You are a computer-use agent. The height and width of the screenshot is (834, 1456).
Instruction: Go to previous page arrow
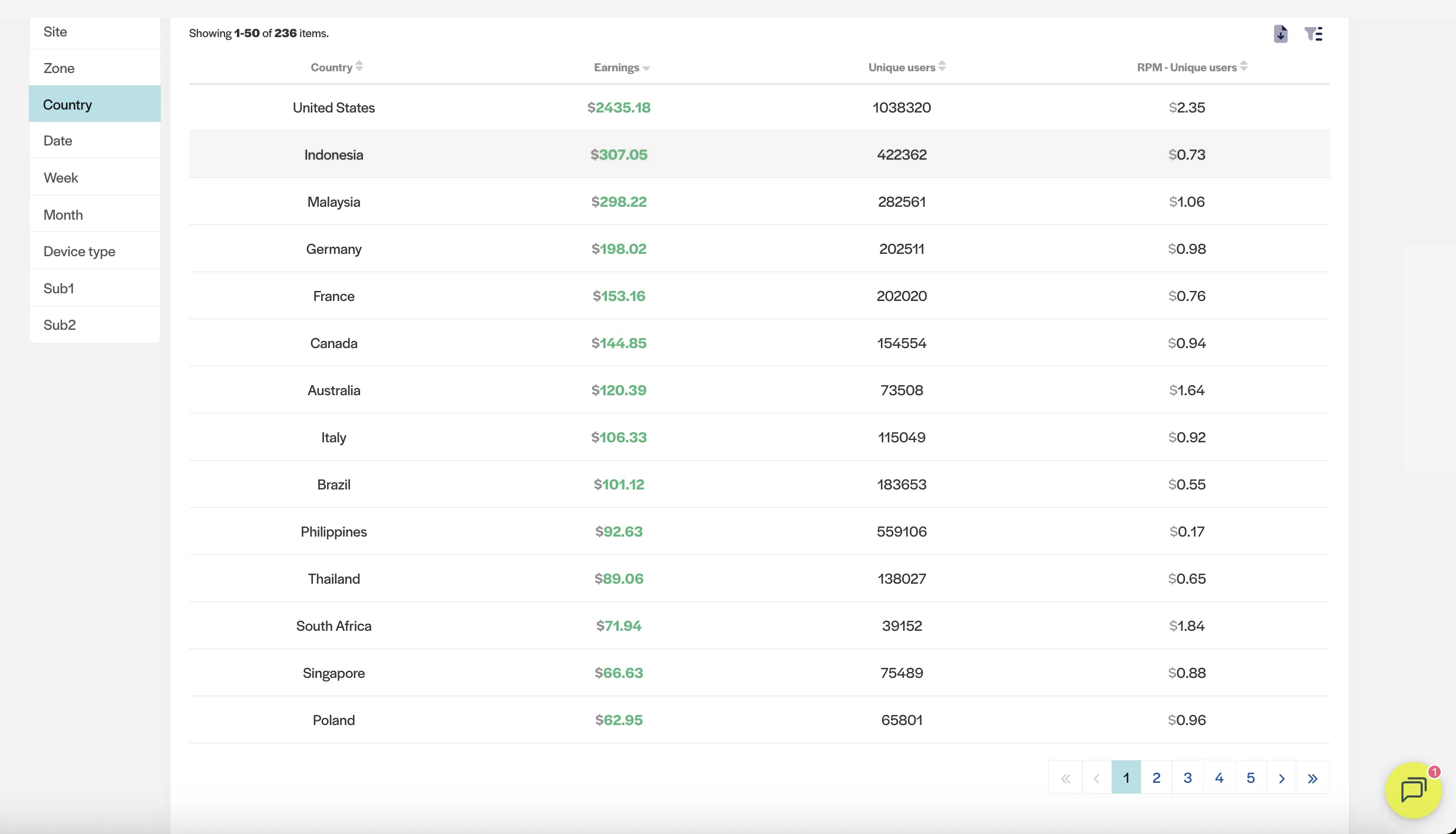click(1097, 778)
